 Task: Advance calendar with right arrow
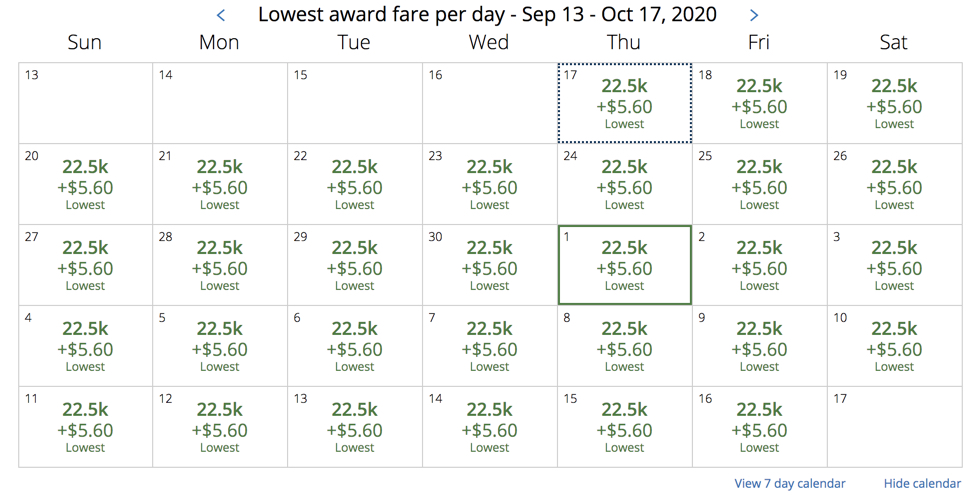tap(754, 15)
